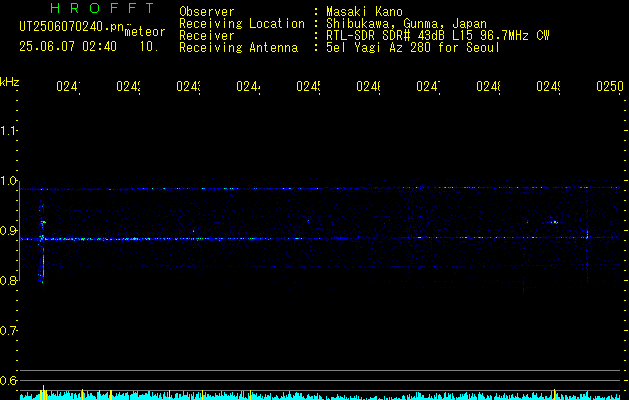The image size is (629, 400).
Task: Click the vertical echo streak near the right edge
Action: [x=587, y=255]
